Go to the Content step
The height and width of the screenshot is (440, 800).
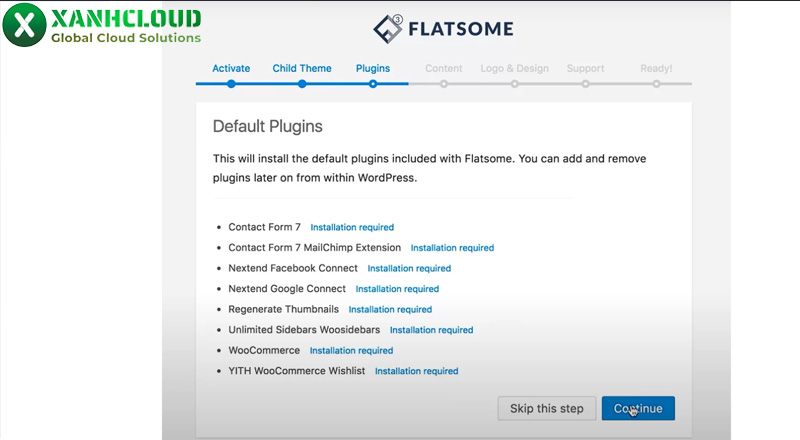(x=444, y=69)
